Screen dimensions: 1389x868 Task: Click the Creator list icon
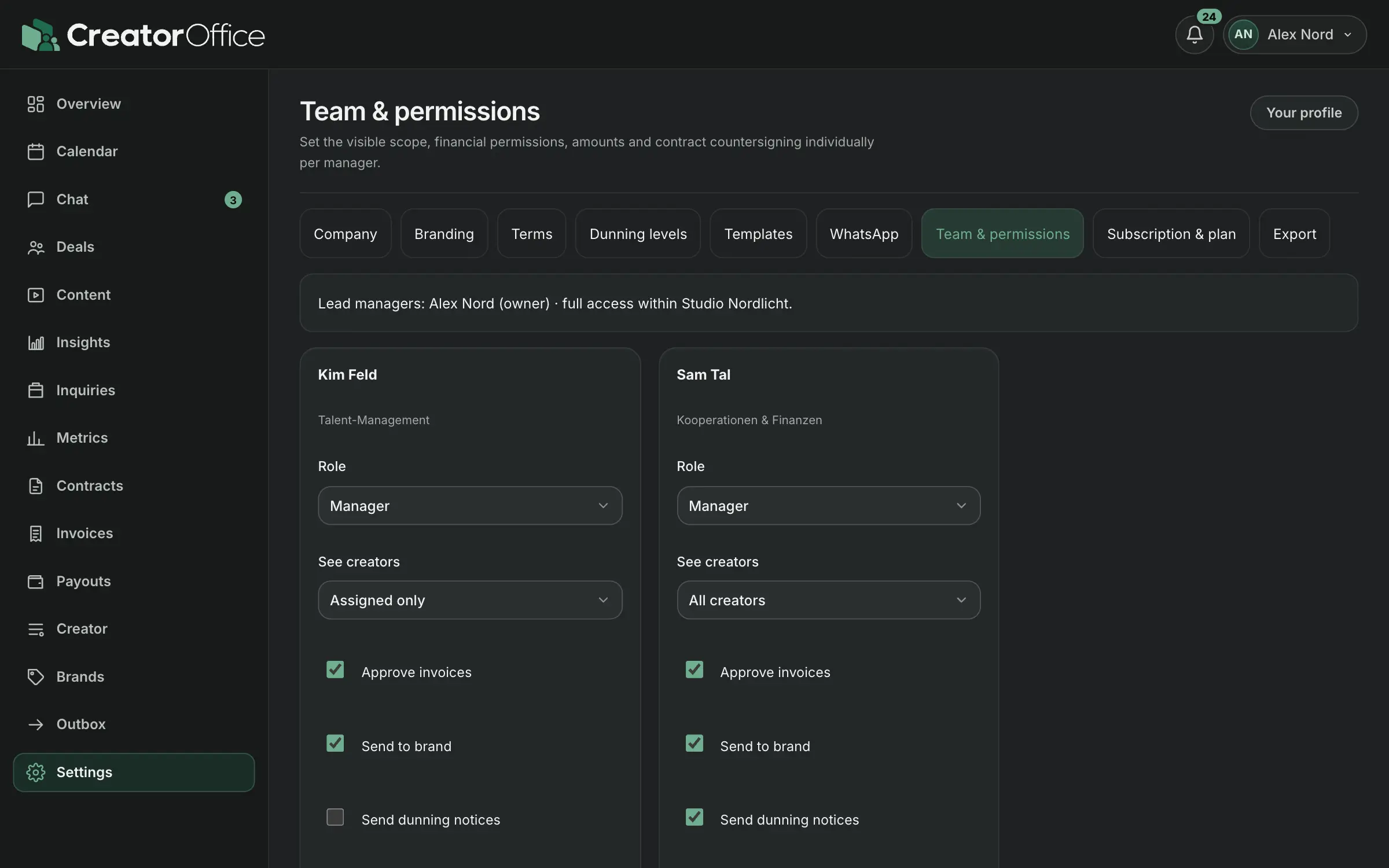coord(36,629)
